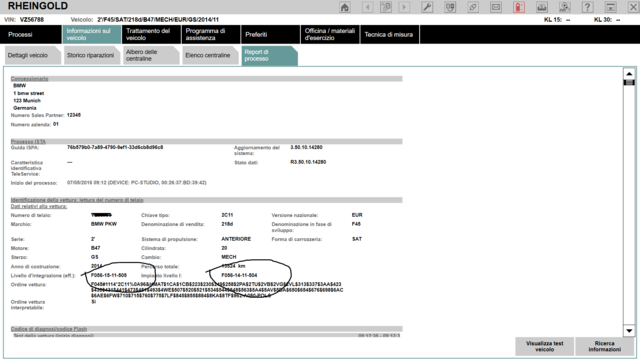Open Programma di assistenza menu
The width and height of the screenshot is (640, 360).
point(211,34)
